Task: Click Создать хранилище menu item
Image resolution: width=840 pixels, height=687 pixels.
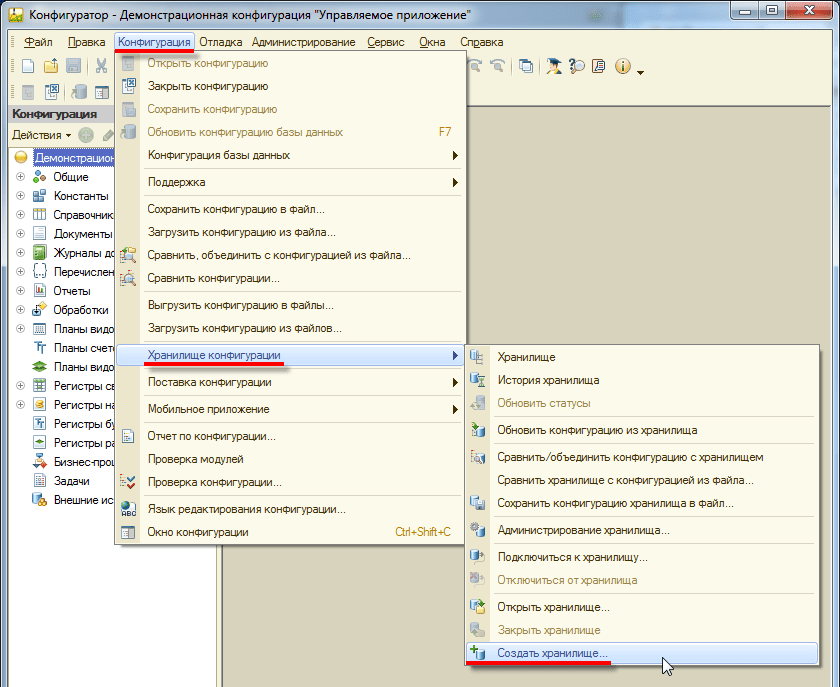Action: (642, 654)
